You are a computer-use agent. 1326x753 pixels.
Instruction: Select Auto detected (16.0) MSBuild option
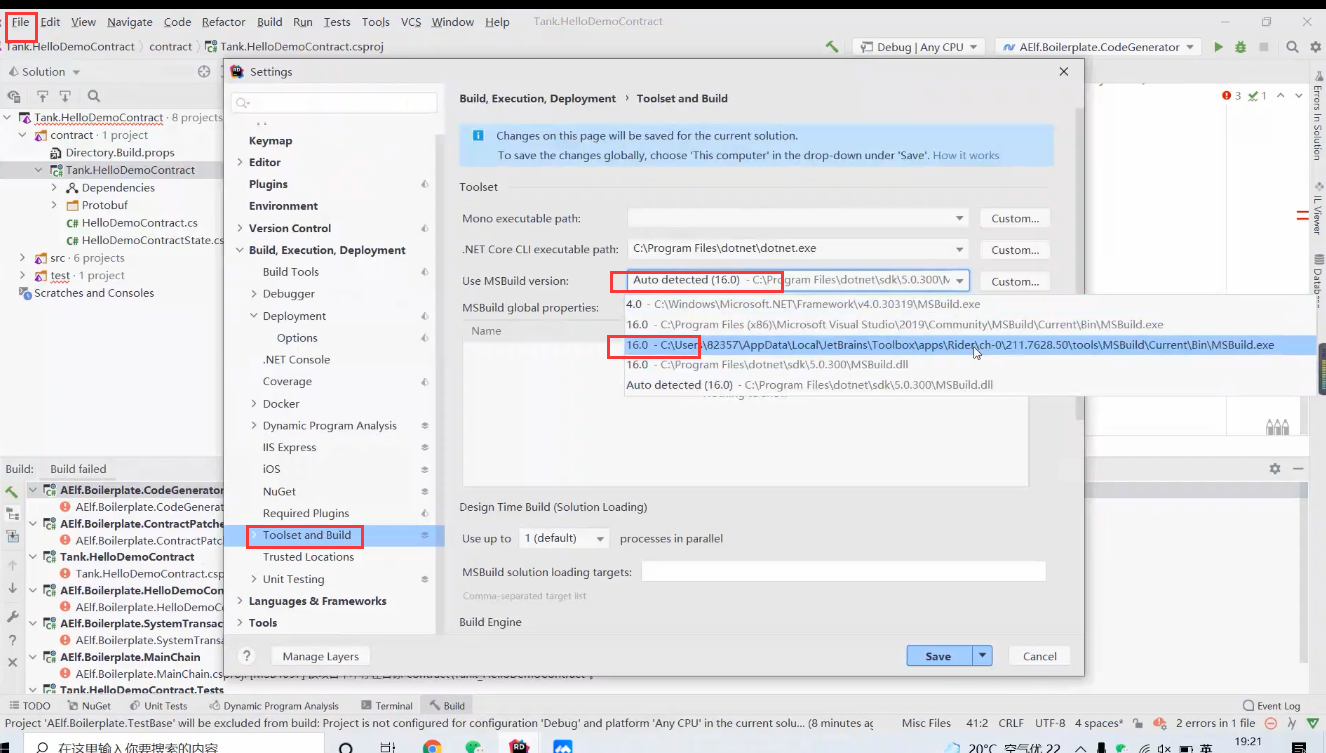[970, 385]
